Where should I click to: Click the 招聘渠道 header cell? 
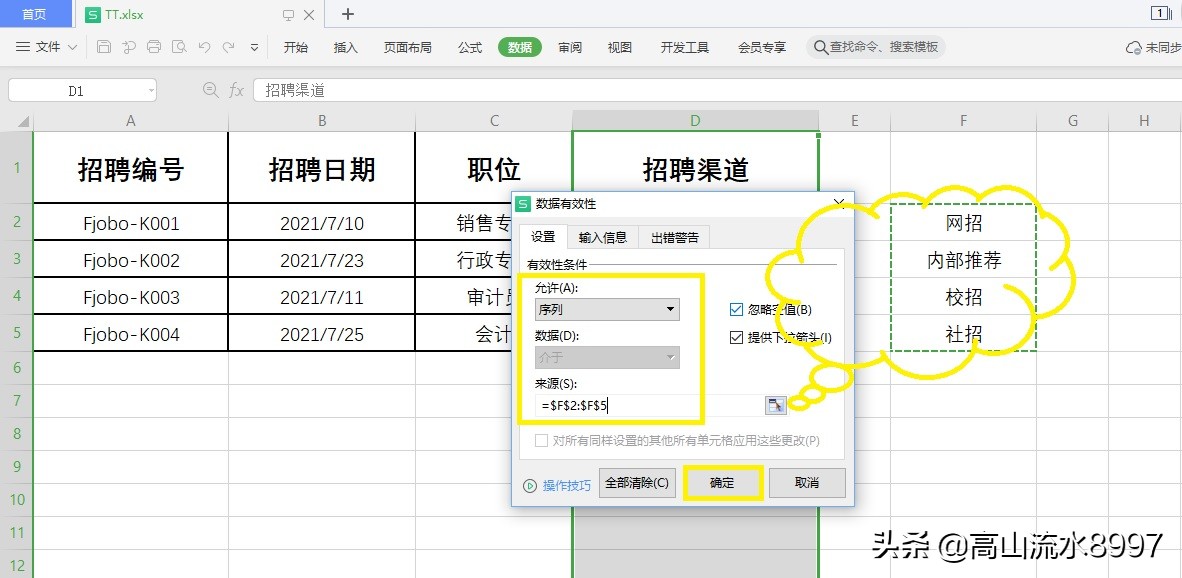(x=695, y=169)
